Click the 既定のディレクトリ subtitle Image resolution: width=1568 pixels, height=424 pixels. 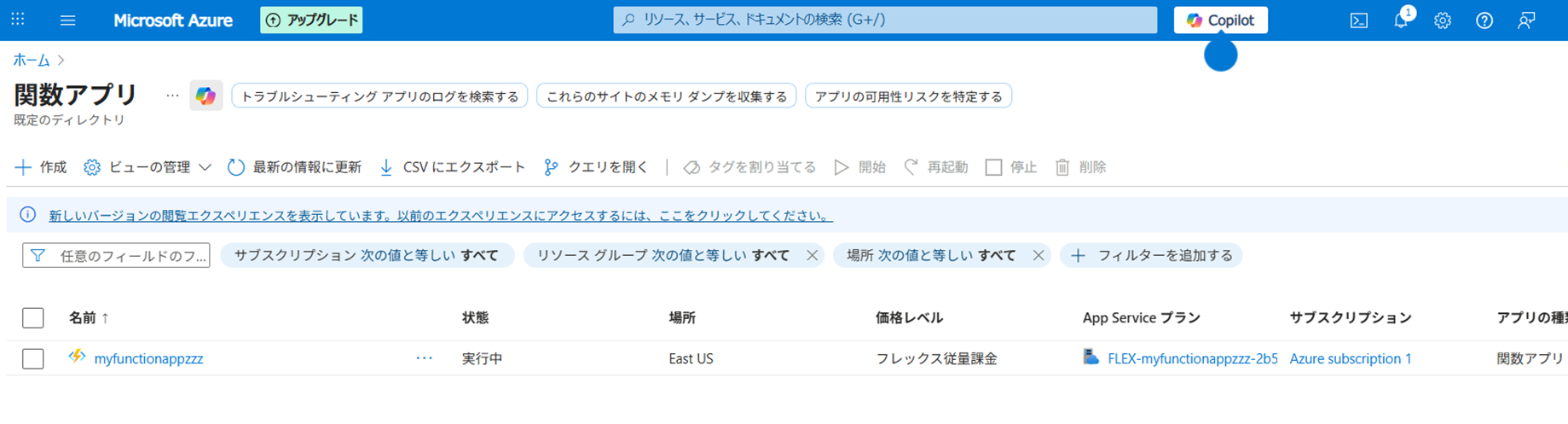click(70, 120)
